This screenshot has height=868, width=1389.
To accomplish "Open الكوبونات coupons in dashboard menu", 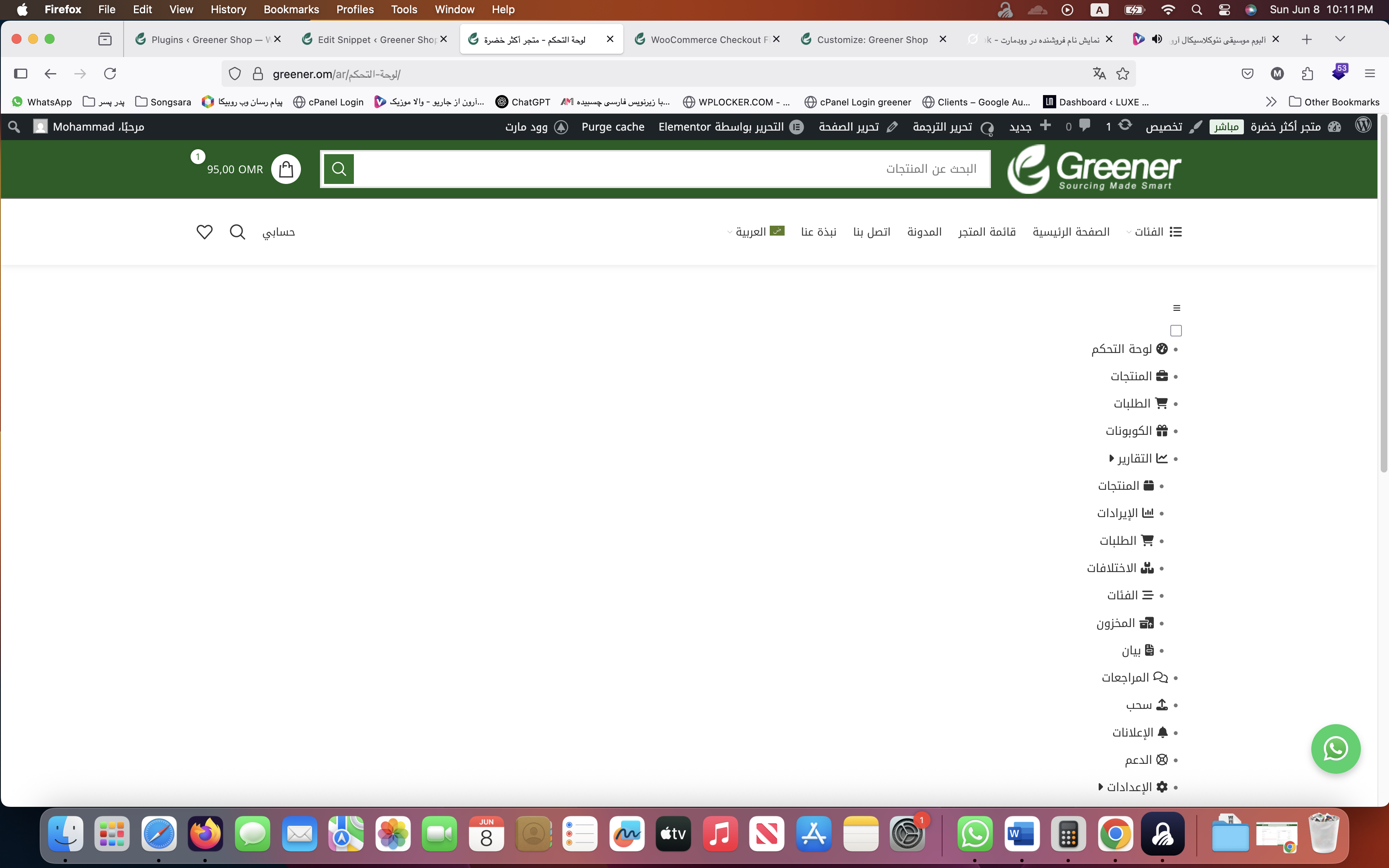I will [1137, 431].
